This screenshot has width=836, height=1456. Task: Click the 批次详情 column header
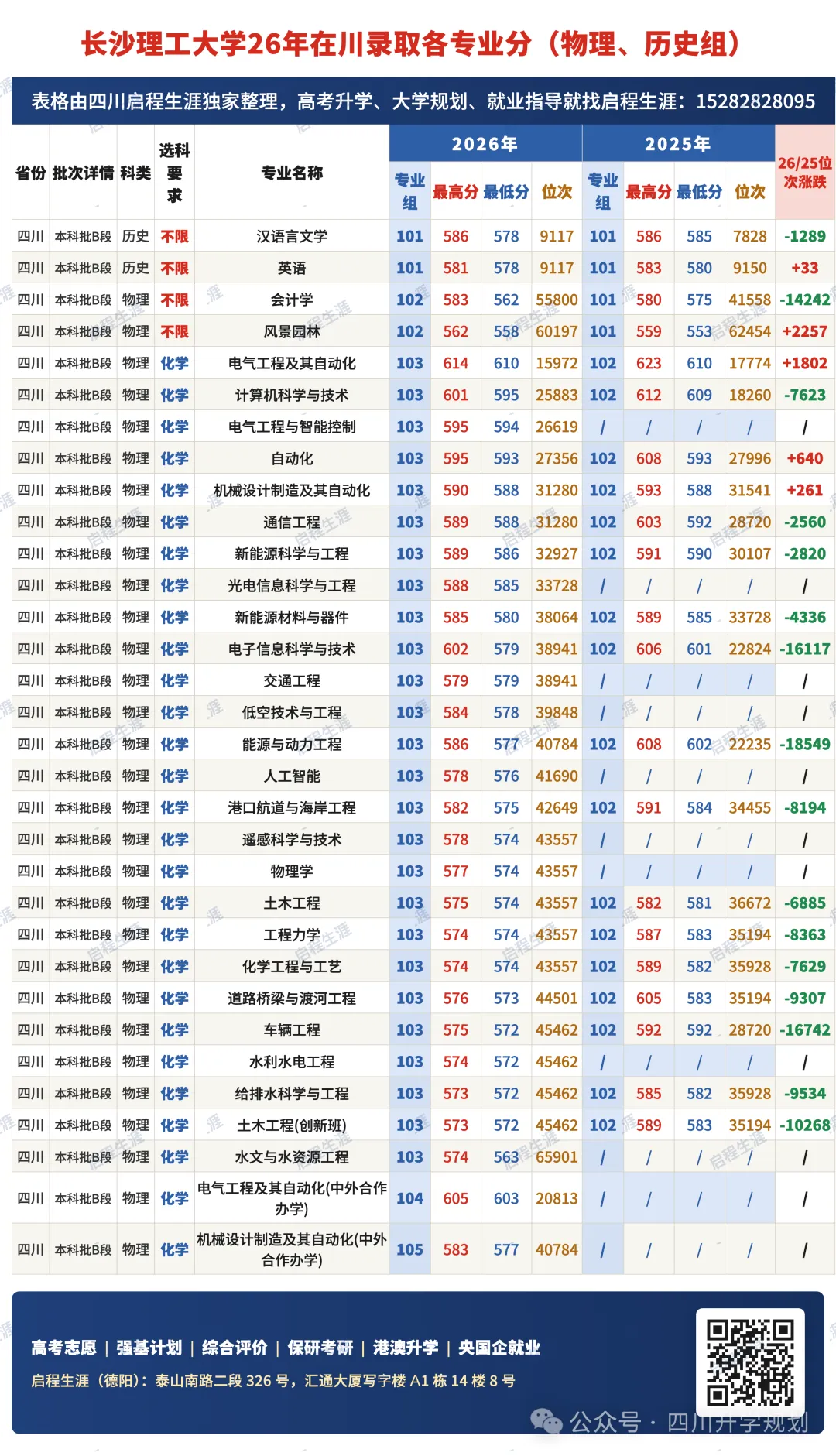(83, 173)
